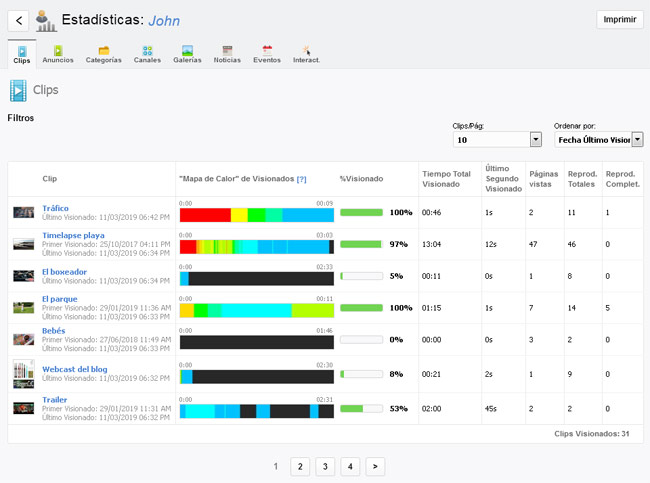Click Timelapse playa total time 13:04

click(x=432, y=244)
